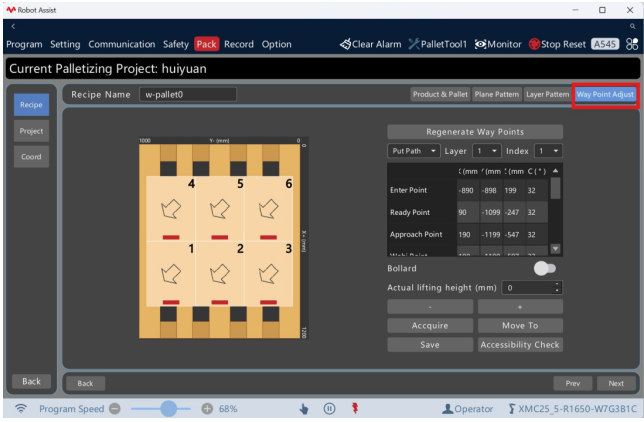Click the Actual lifting height field
The image size is (644, 422).
coord(532,288)
